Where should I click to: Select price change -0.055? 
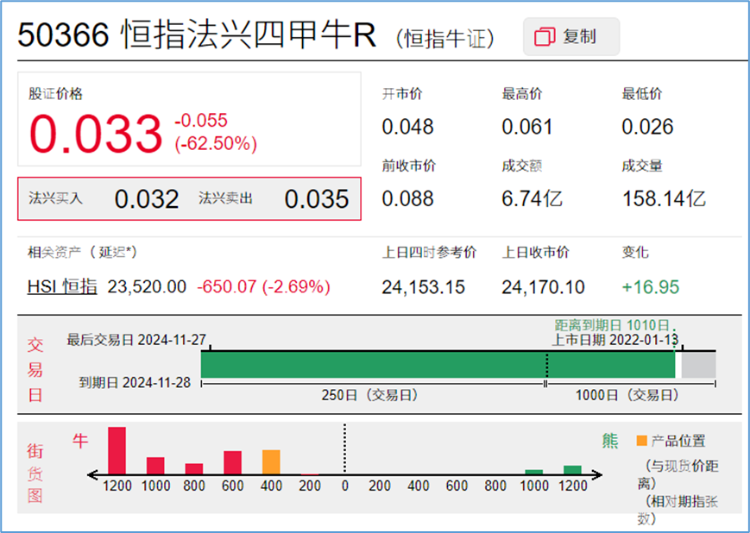point(201,121)
